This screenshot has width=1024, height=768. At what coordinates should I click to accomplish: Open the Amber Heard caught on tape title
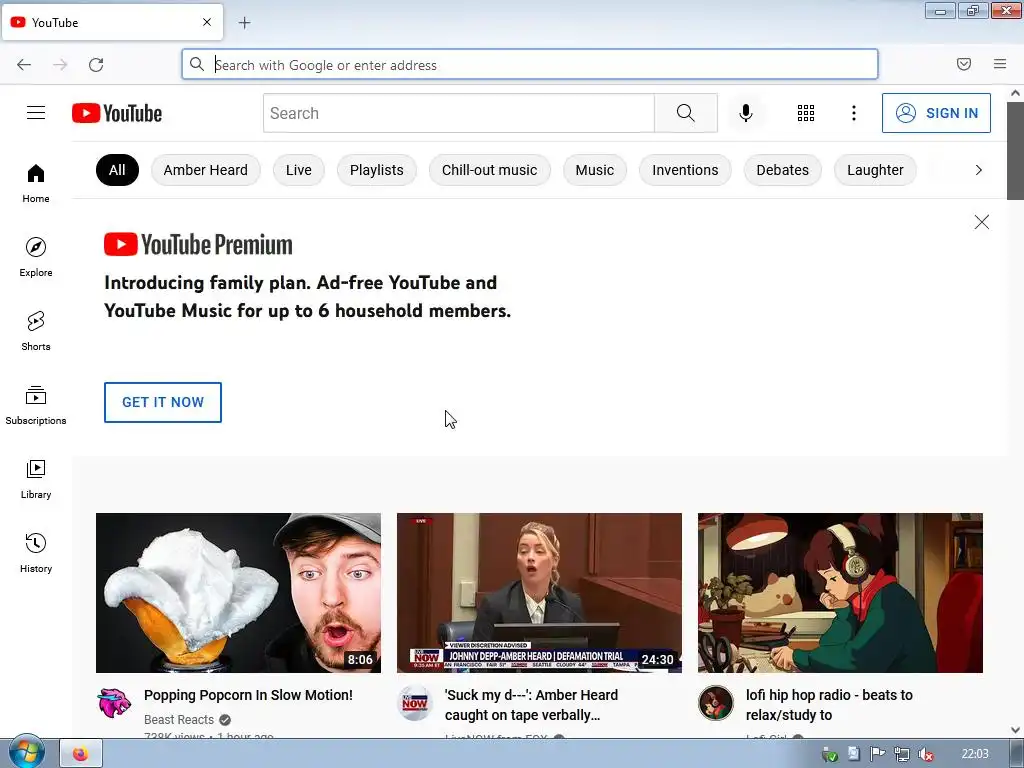[x=532, y=705]
